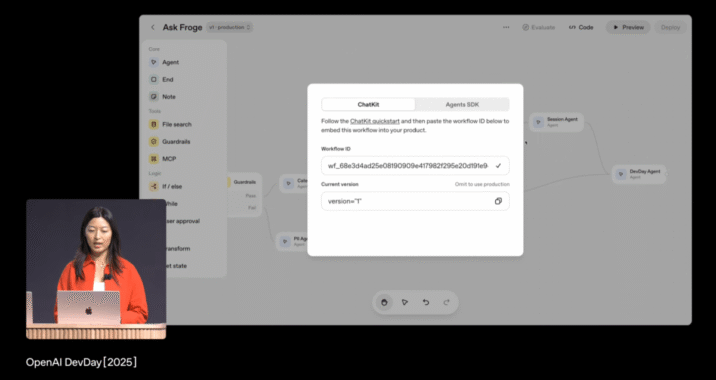The height and width of the screenshot is (380, 716).
Task: Click the redo arrow
Action: [447, 302]
